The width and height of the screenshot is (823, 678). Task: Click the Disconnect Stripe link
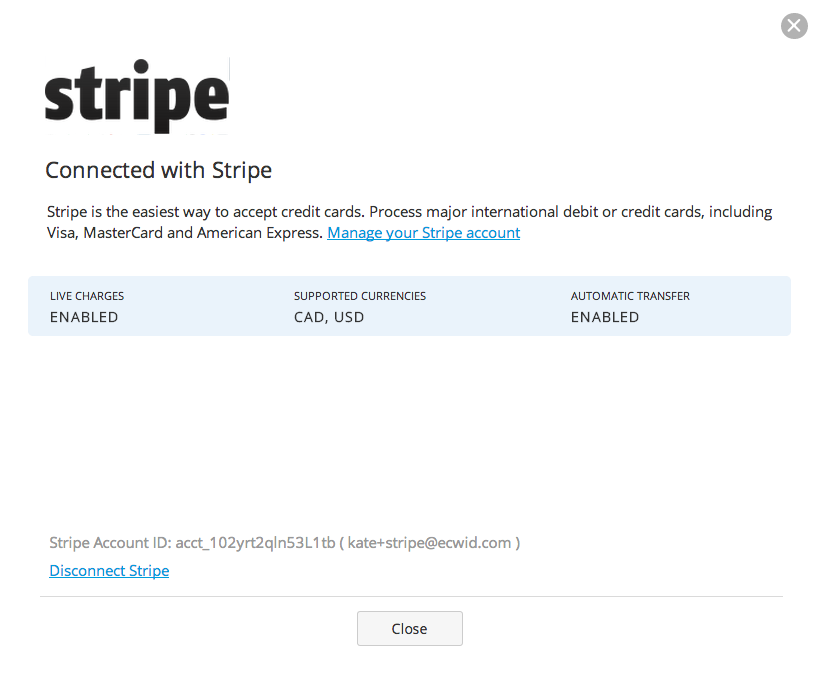tap(109, 570)
